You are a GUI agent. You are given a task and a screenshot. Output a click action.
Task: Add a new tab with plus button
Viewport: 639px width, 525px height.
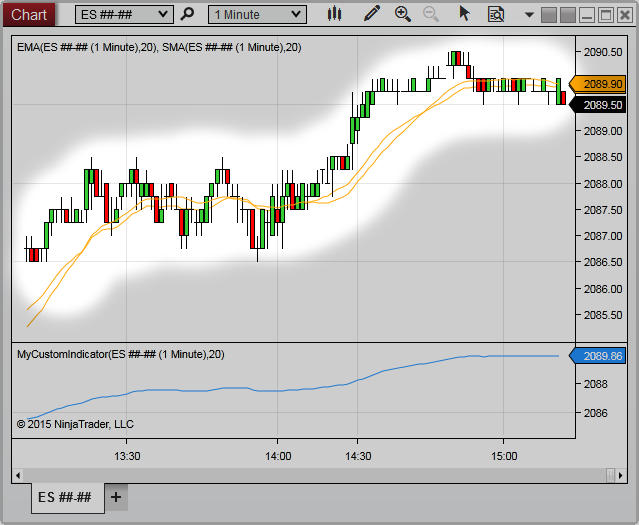[116, 497]
